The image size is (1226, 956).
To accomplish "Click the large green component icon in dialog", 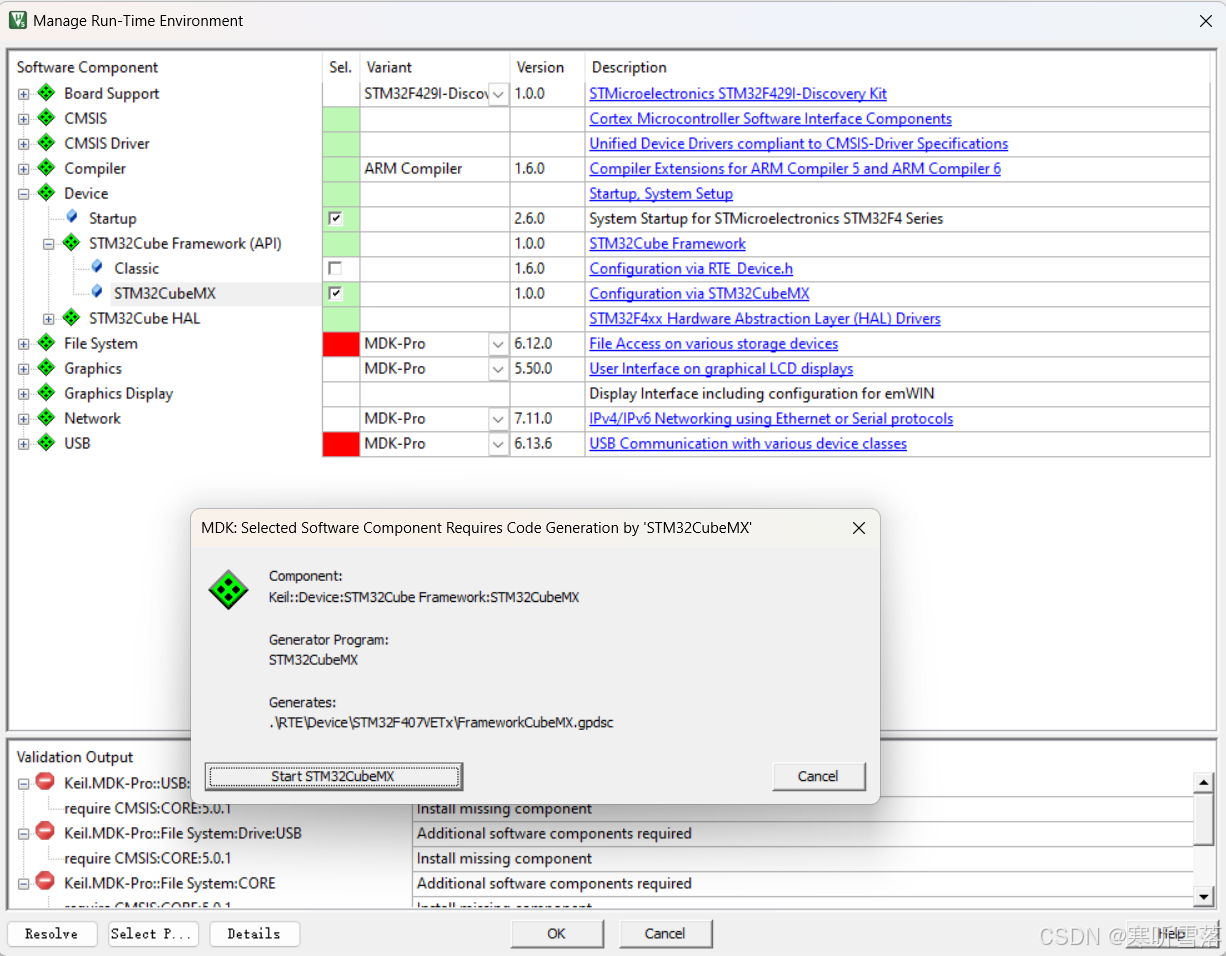I will pos(228,589).
